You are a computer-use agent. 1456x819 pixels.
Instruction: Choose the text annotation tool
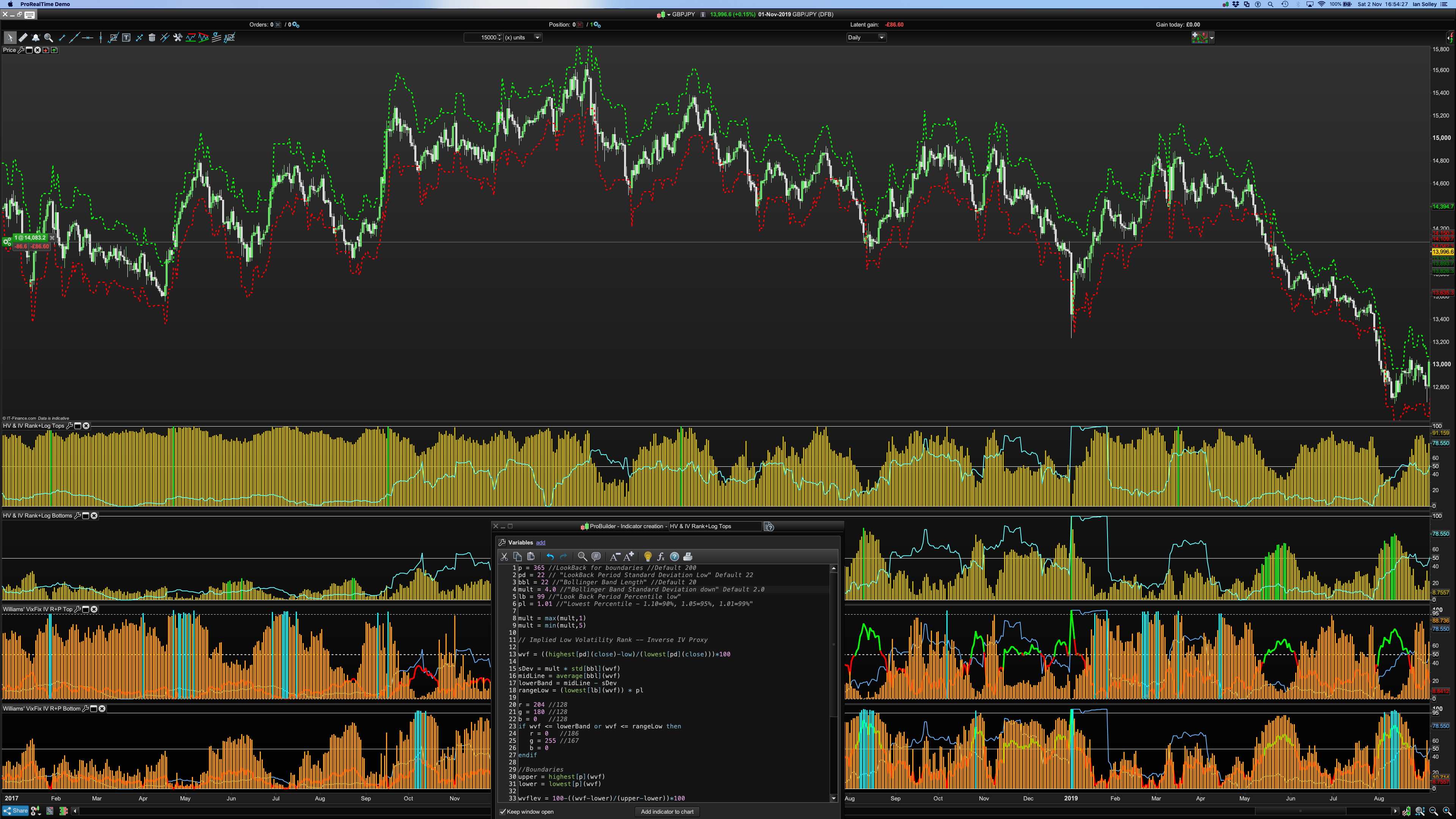[x=126, y=38]
